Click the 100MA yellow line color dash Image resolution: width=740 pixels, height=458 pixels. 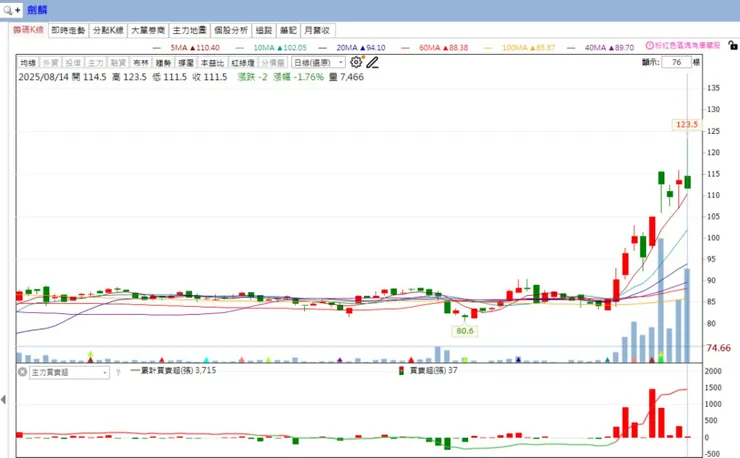(488, 48)
